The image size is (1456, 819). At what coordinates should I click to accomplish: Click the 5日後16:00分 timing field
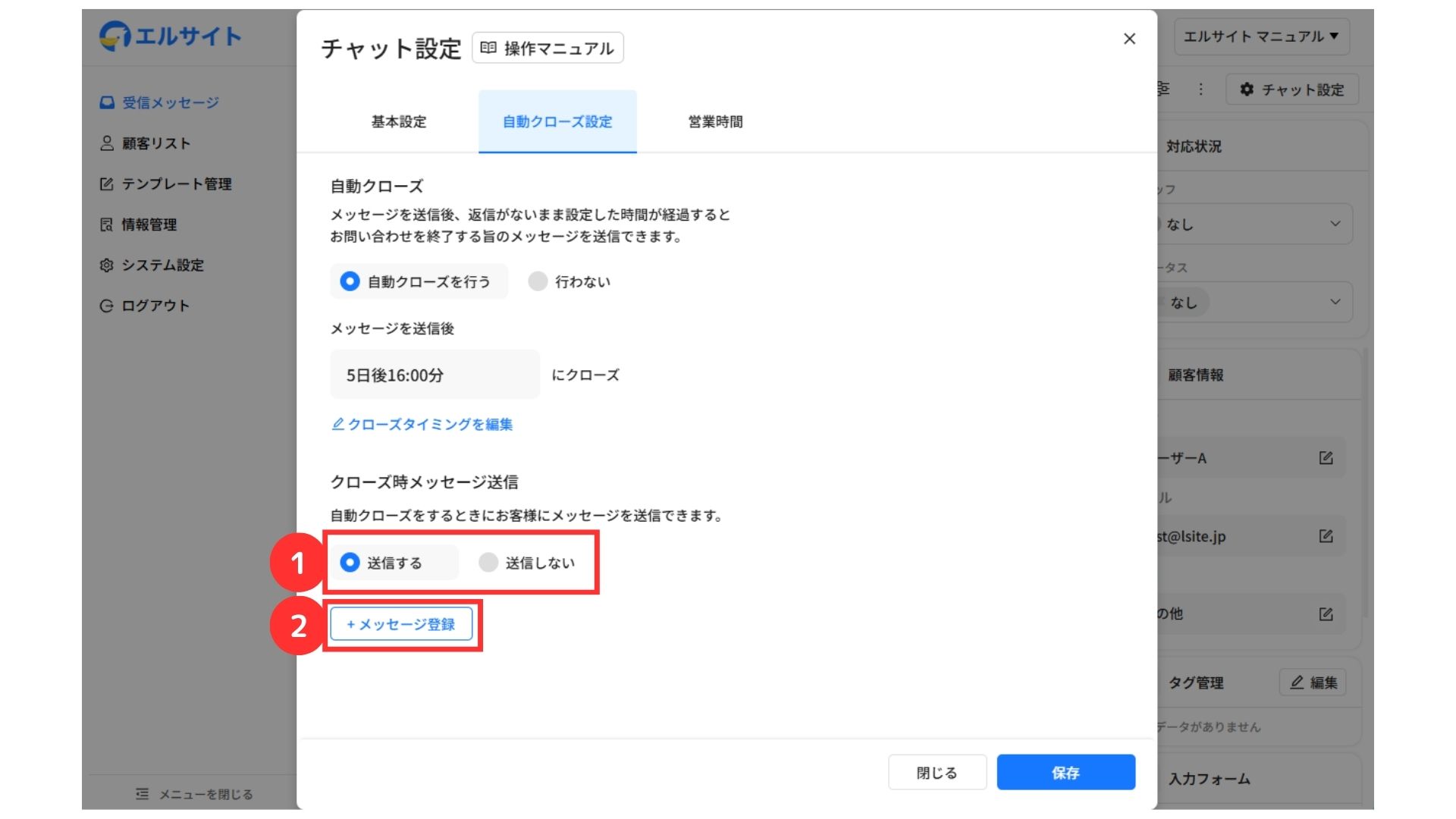click(435, 375)
